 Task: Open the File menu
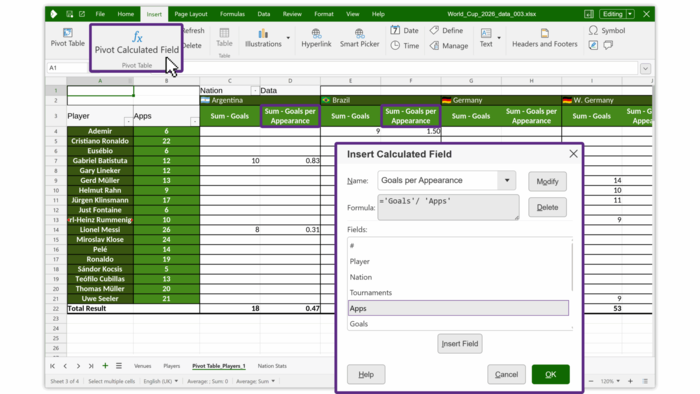(x=100, y=14)
